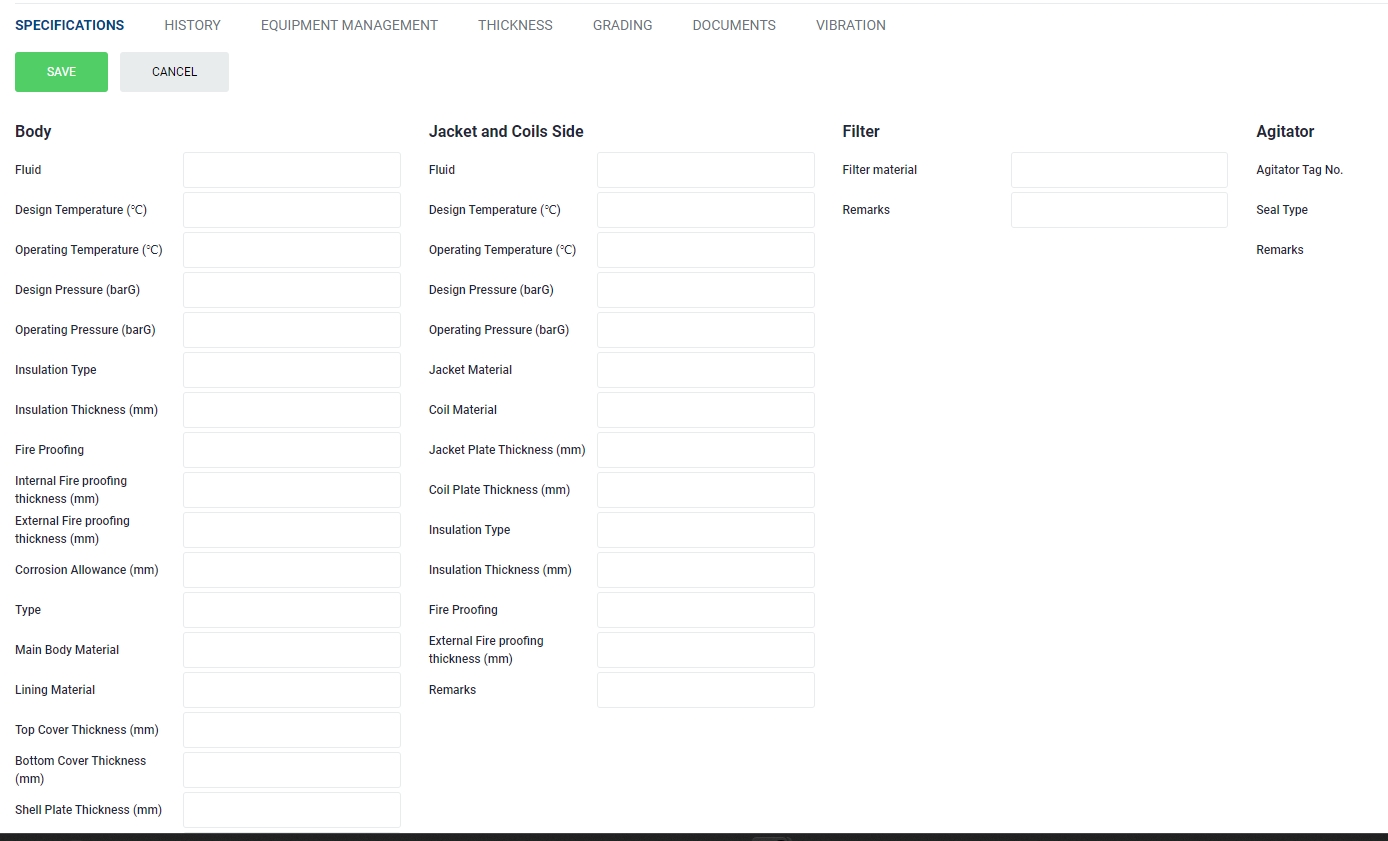
Task: Click the Body Corrosion Allowance field
Action: point(291,570)
